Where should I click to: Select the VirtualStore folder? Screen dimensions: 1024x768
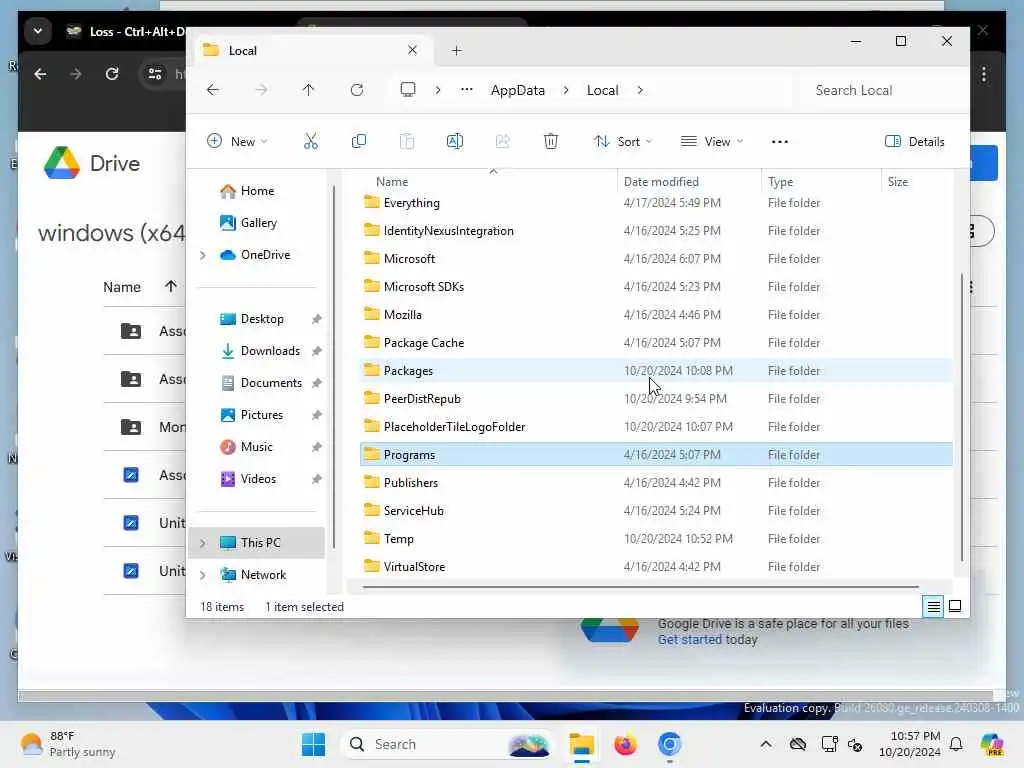[656, 567]
